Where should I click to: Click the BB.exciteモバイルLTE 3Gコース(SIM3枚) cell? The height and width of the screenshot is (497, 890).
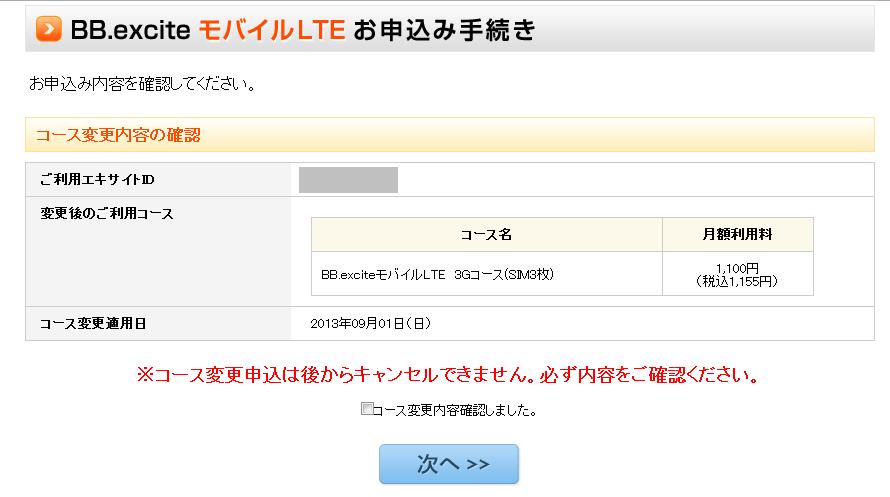(x=486, y=274)
